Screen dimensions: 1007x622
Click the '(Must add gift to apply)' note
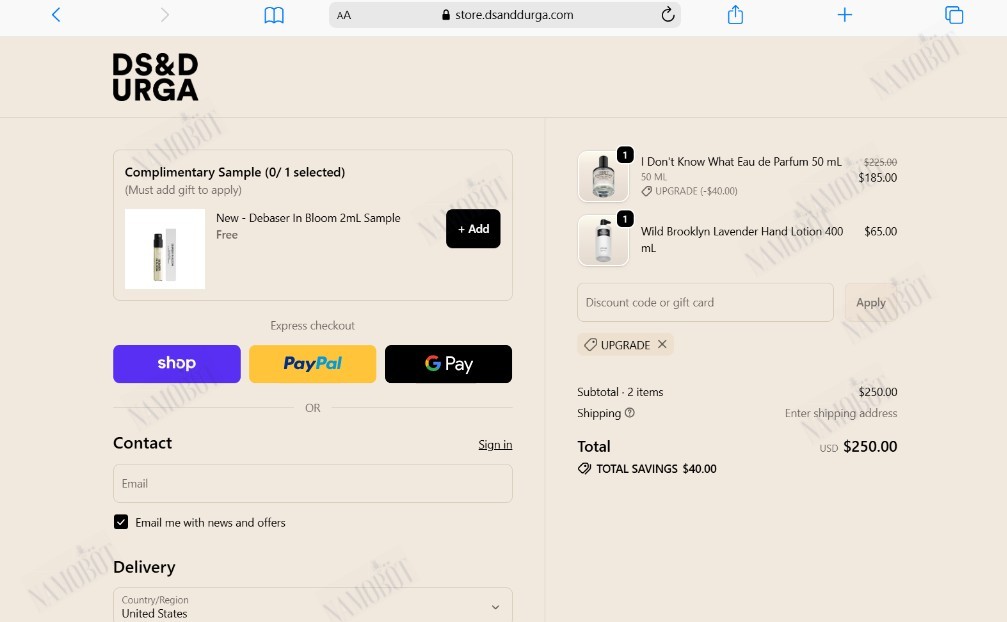(183, 190)
